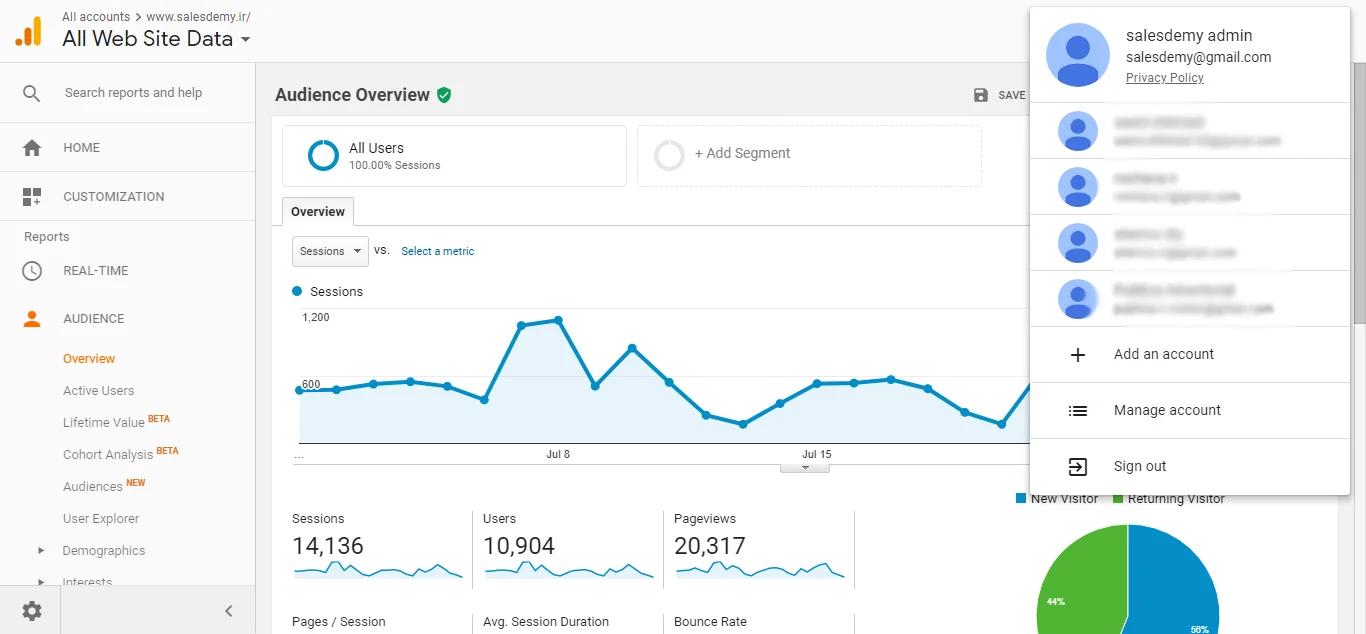The height and width of the screenshot is (634, 1366).
Task: Click Add an account option
Action: point(1163,355)
